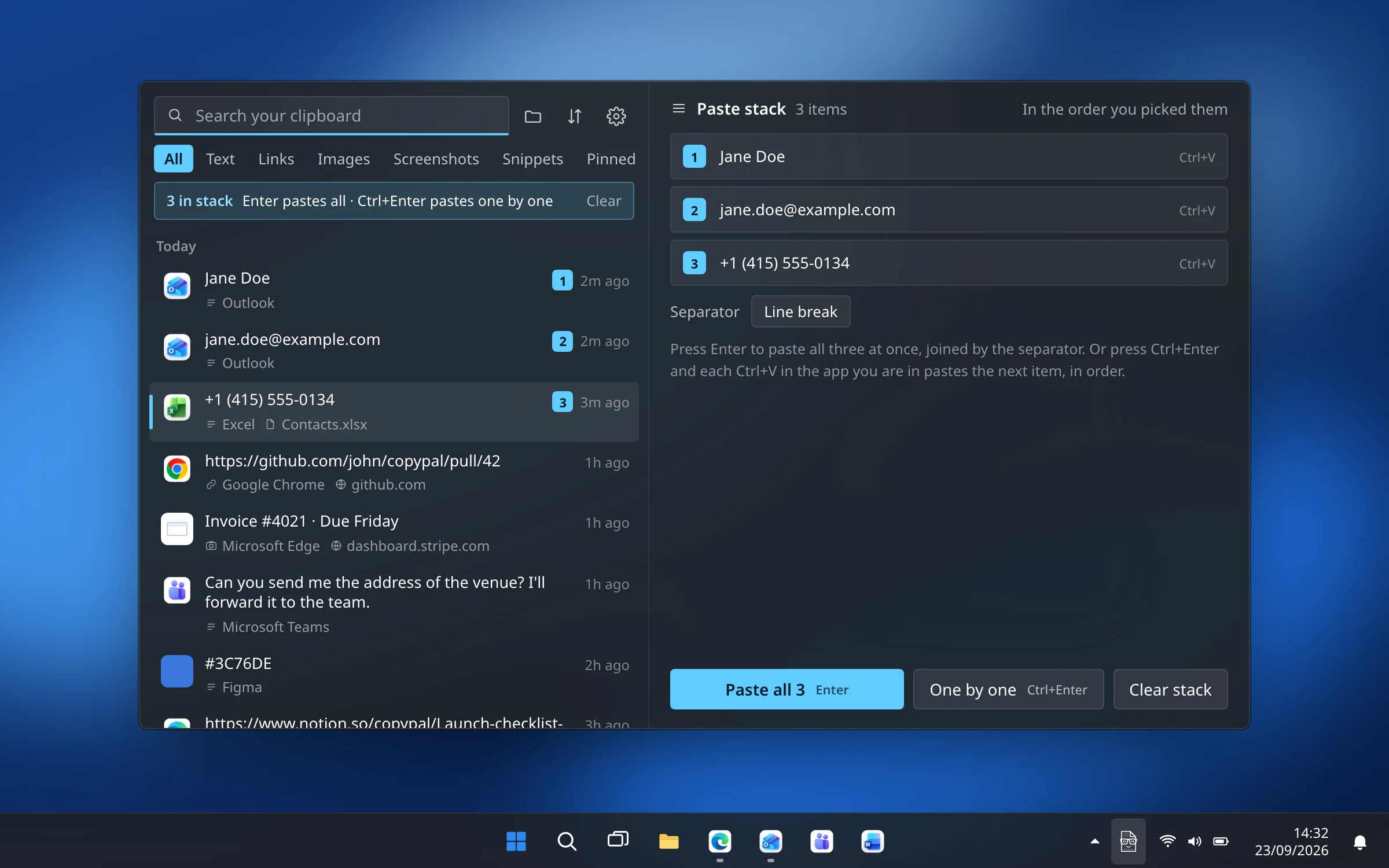The height and width of the screenshot is (868, 1389).
Task: Select Jane Doe clipboard history entry
Action: click(x=394, y=290)
